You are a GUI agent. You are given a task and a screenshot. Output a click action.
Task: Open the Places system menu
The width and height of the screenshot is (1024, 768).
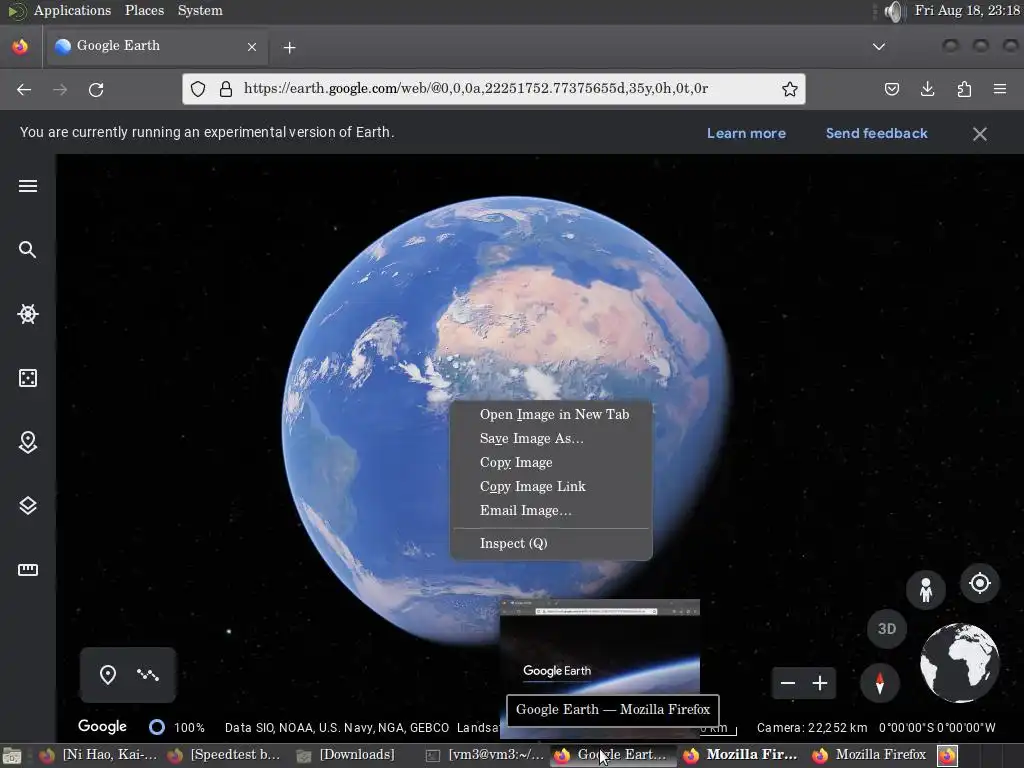coord(144,10)
